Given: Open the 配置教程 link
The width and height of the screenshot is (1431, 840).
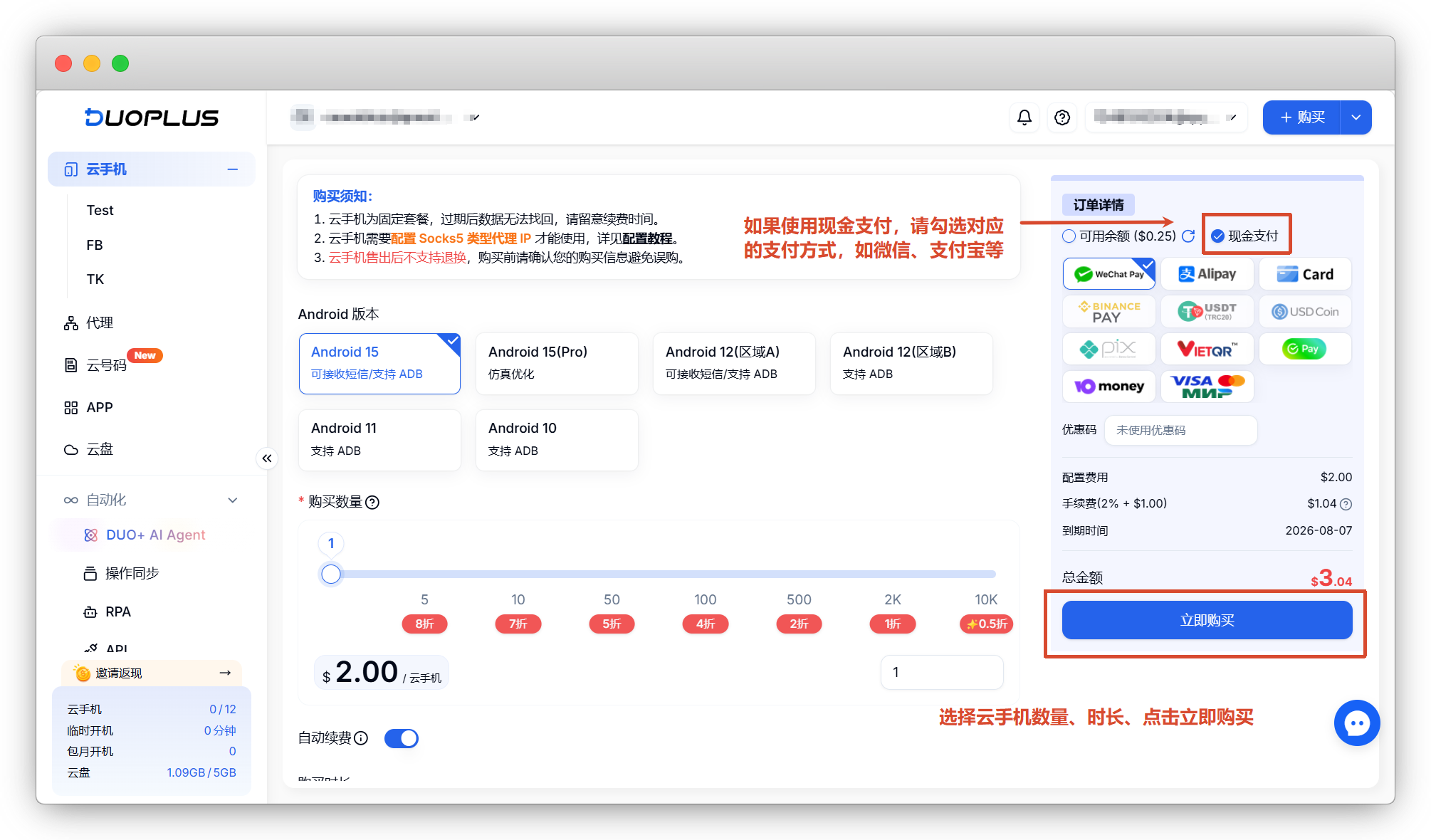Looking at the screenshot, I should click(x=647, y=238).
